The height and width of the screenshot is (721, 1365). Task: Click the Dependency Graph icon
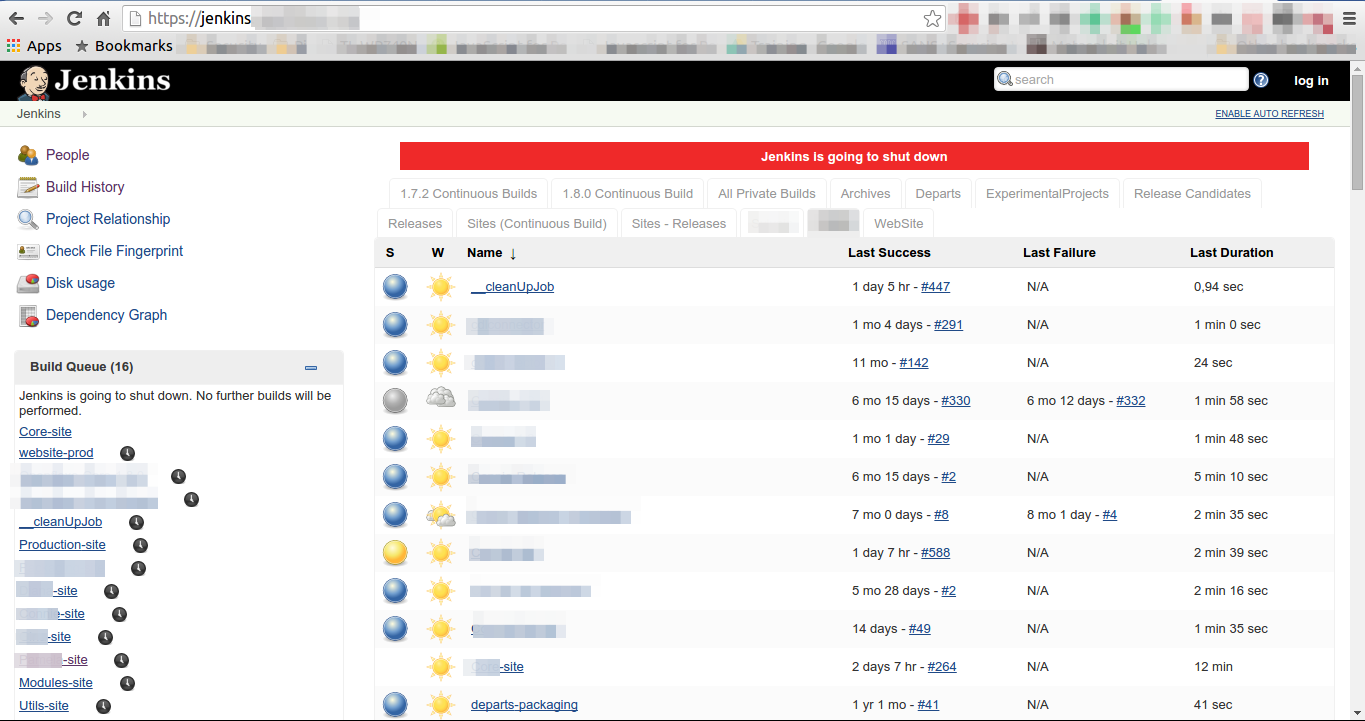click(28, 315)
